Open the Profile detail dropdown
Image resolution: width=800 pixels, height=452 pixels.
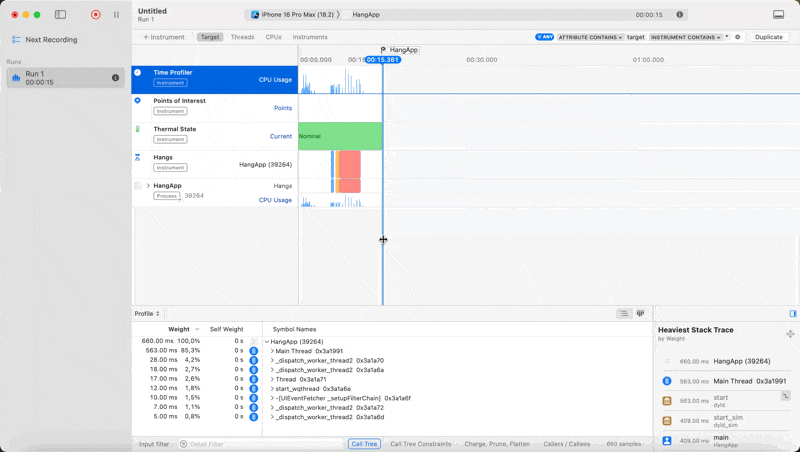(147, 314)
